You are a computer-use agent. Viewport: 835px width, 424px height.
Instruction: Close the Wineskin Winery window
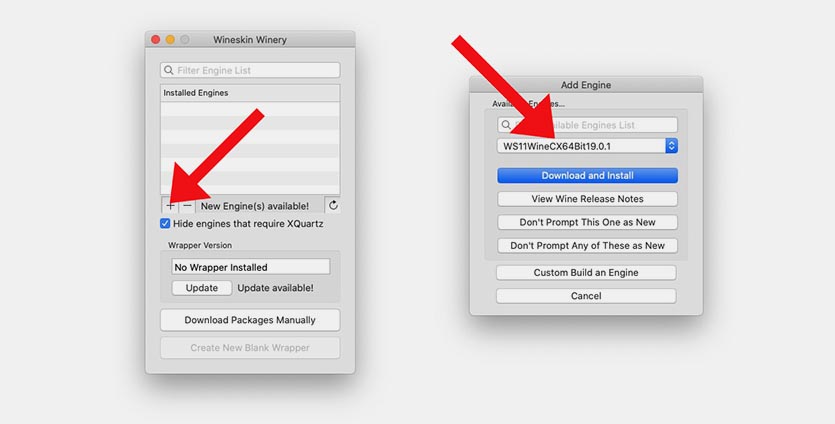pyautogui.click(x=155, y=39)
